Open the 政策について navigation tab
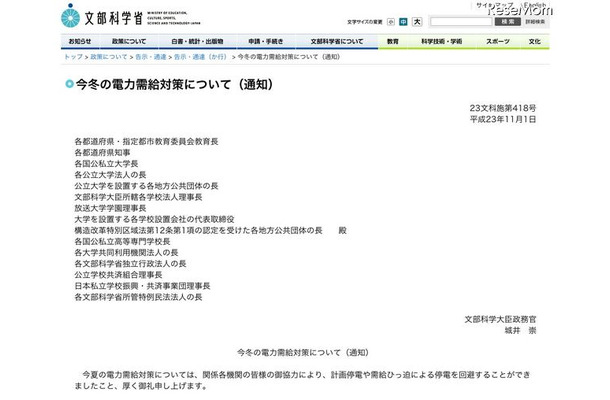Viewport: 610px width, 400px height. click(129, 41)
